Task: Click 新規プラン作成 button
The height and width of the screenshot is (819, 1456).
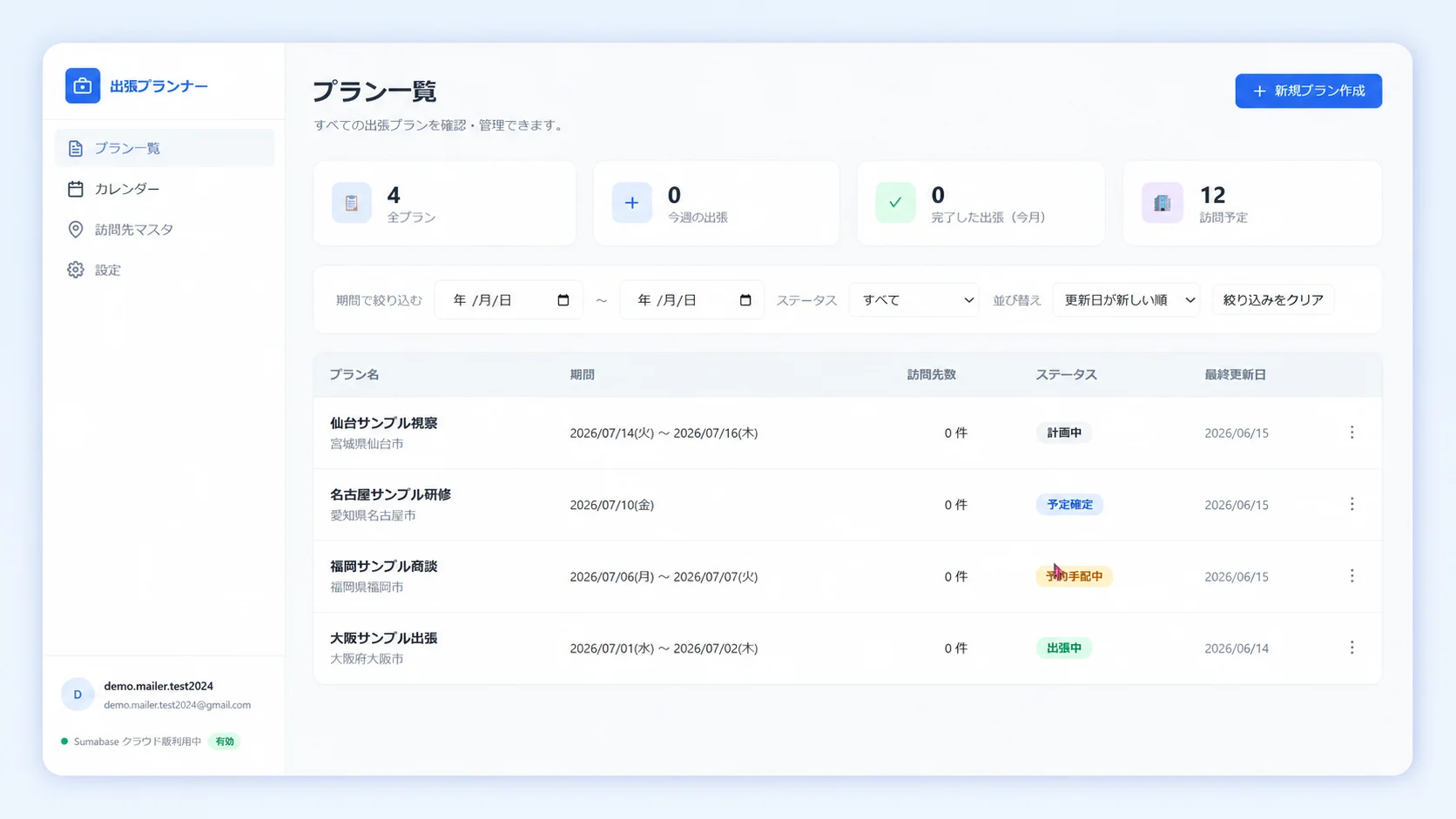Action: click(1308, 91)
